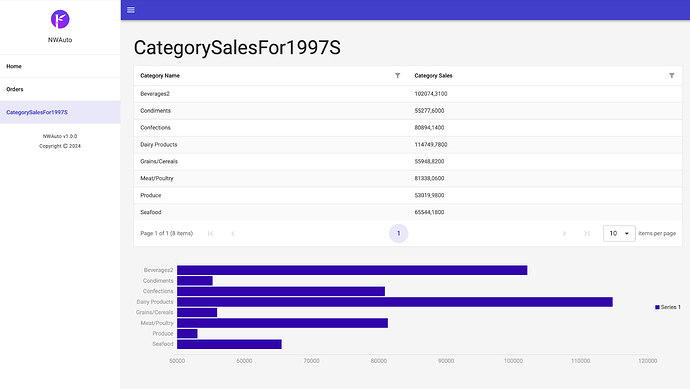Go to first page using pager icon

210,233
